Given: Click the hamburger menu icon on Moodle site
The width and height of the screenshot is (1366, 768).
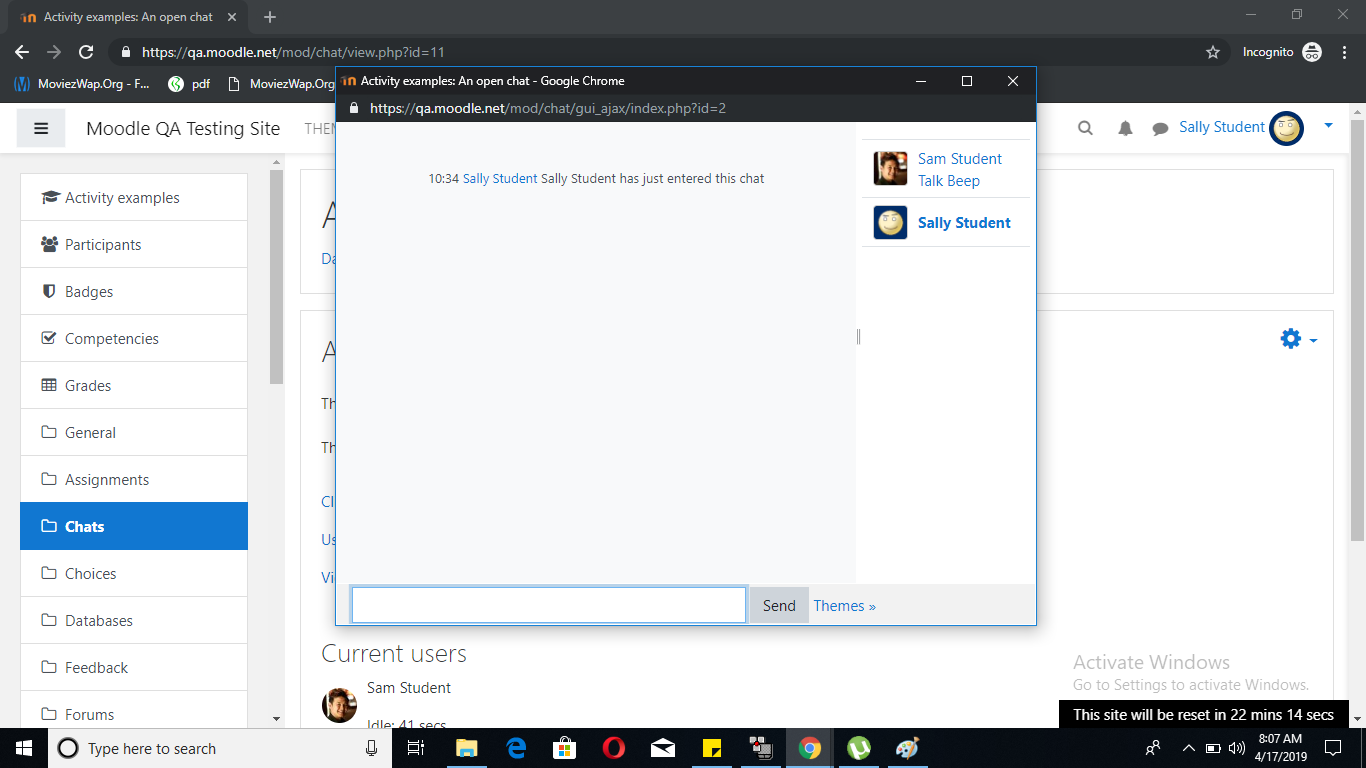Looking at the screenshot, I should (41, 128).
